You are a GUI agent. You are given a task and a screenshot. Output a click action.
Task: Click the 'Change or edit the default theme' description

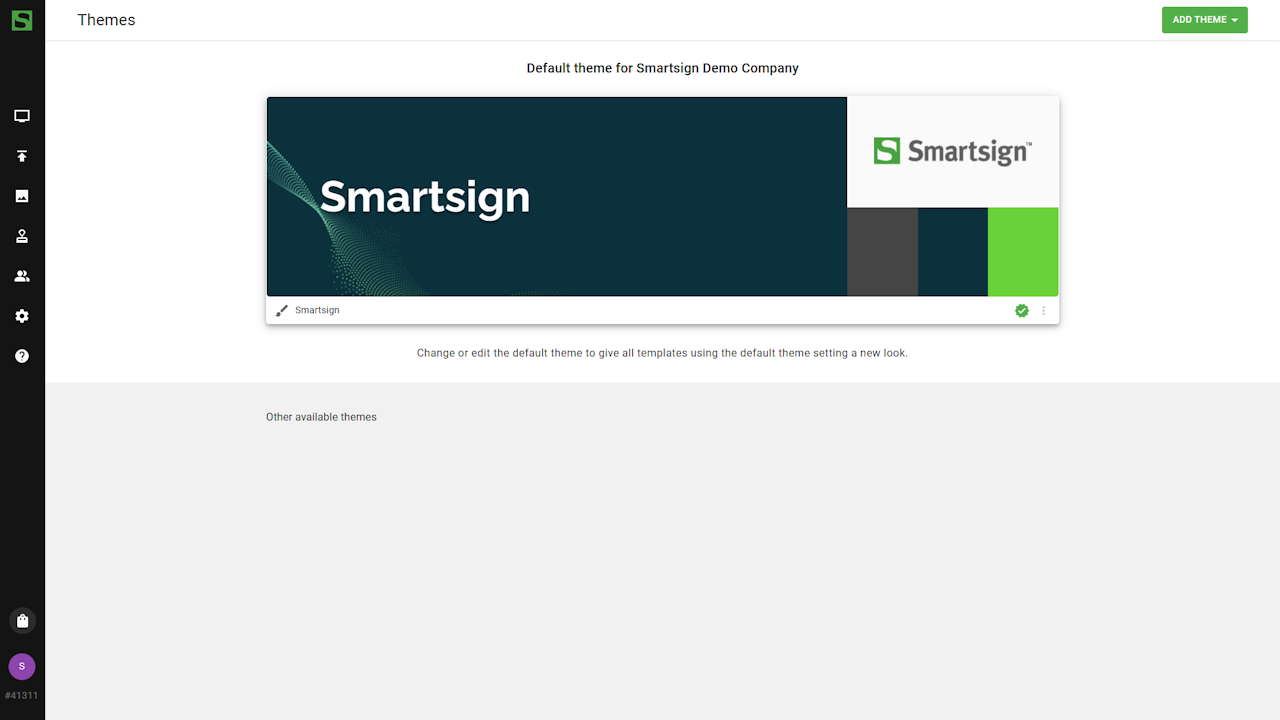(662, 353)
